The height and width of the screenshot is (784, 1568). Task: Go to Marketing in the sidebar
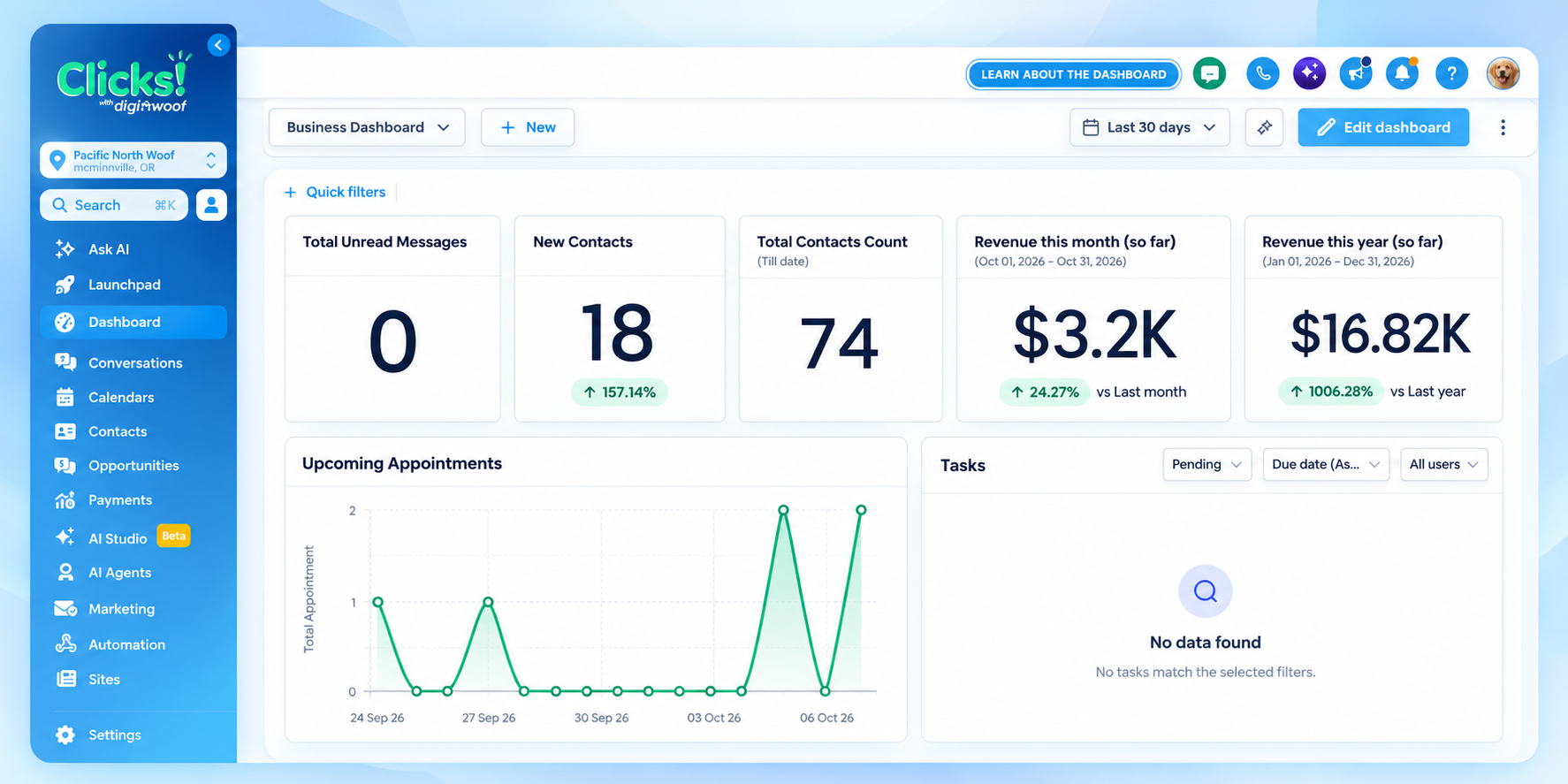[x=133, y=609]
